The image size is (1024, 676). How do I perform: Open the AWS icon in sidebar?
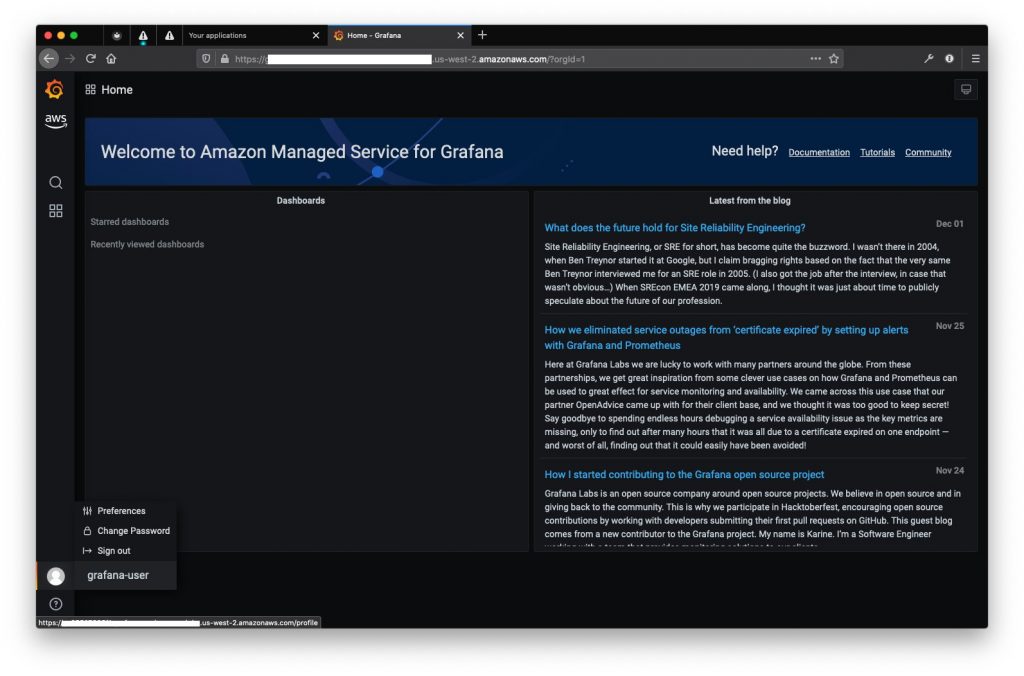coord(56,121)
